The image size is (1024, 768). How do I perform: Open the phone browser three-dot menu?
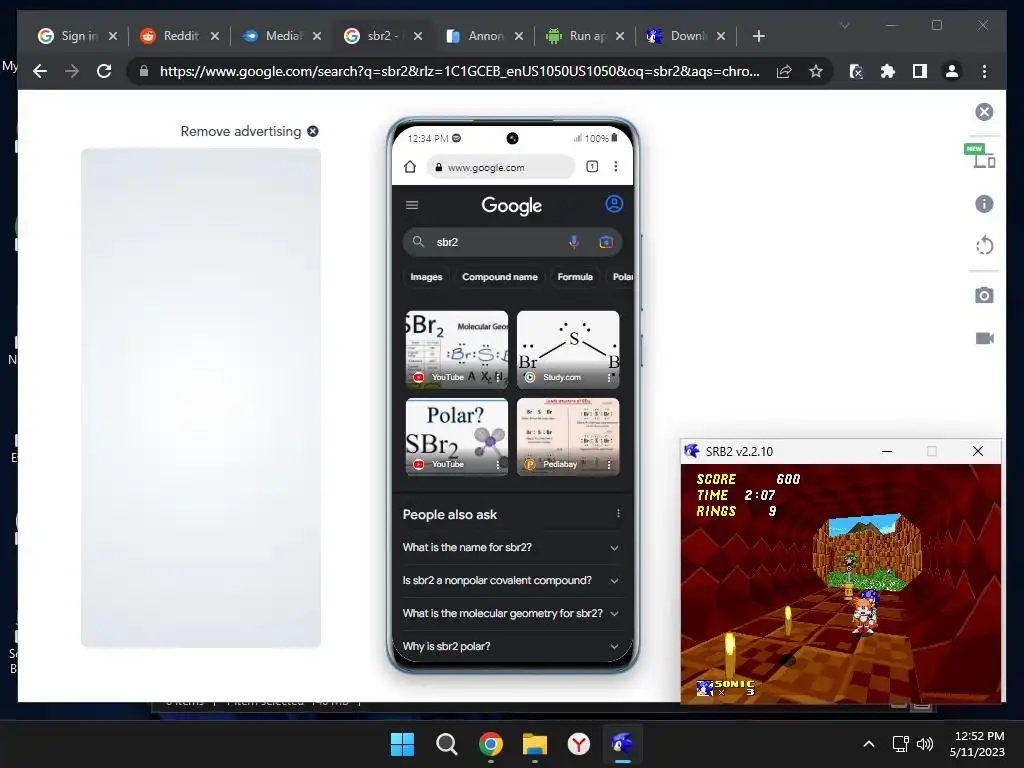[615, 167]
